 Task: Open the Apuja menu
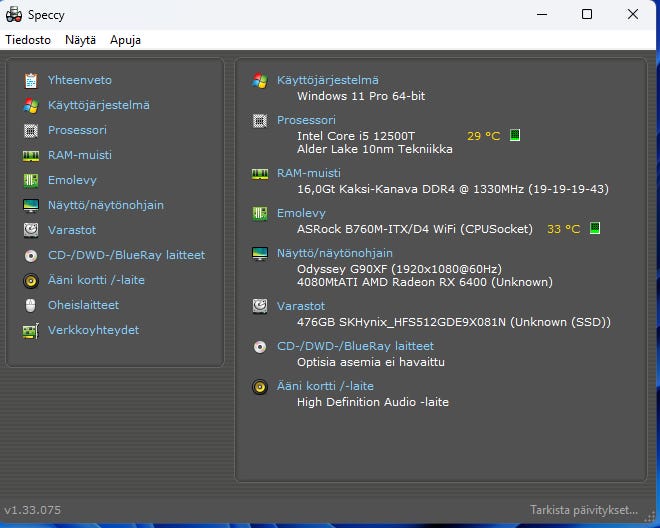[125, 40]
